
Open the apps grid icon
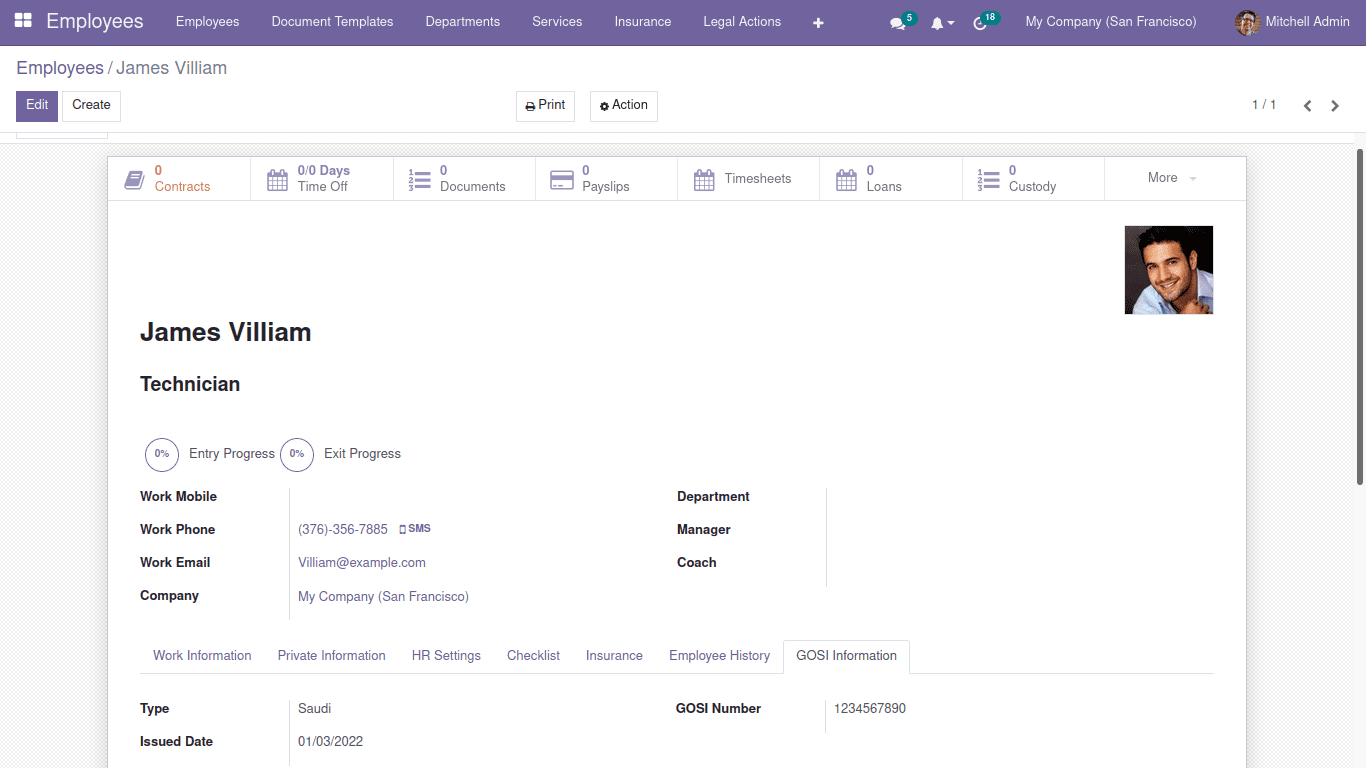tap(22, 21)
